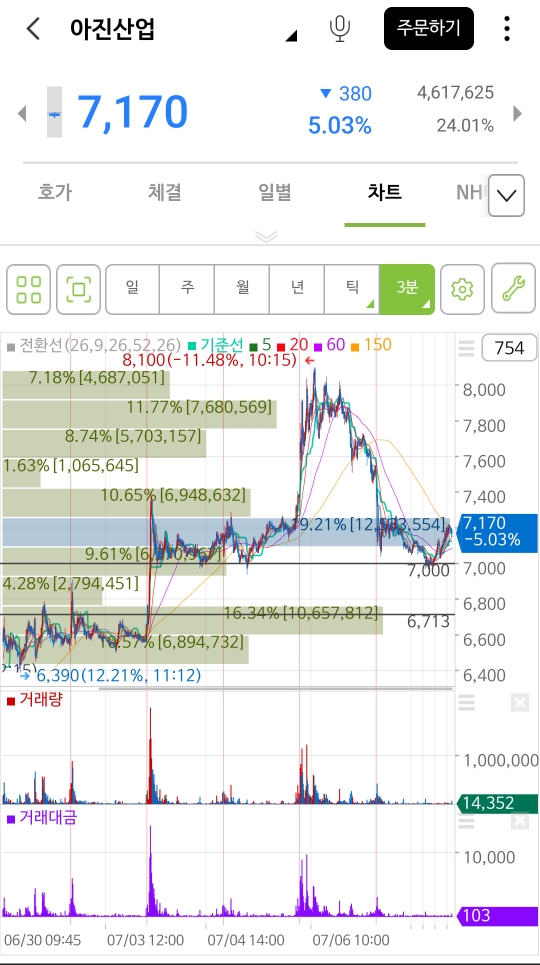Screen dimensions: 540x965
Task: Open the three-dot more options menu
Action: click(x=507, y=29)
